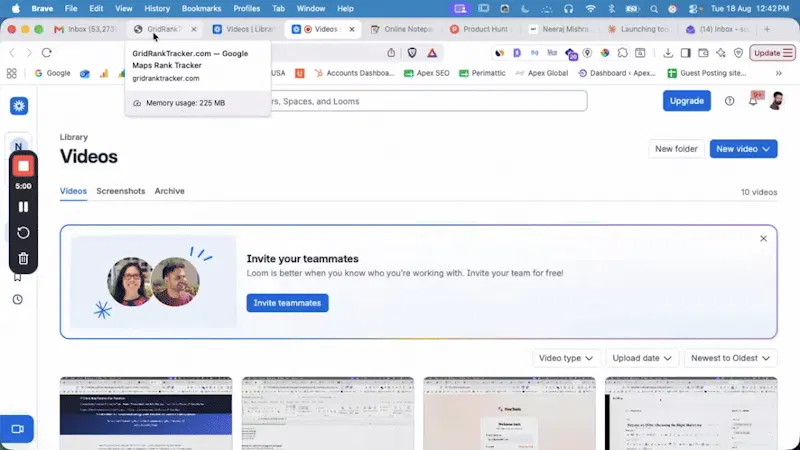
Task: Switch to the Gmail Inbox browser tab
Action: coord(85,30)
